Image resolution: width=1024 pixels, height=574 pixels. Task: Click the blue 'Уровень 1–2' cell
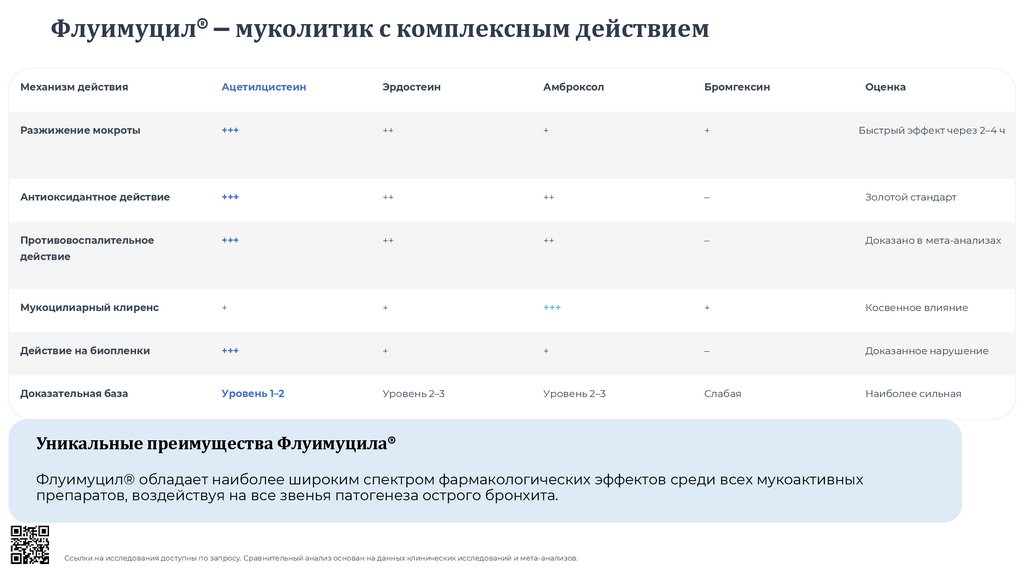253,393
